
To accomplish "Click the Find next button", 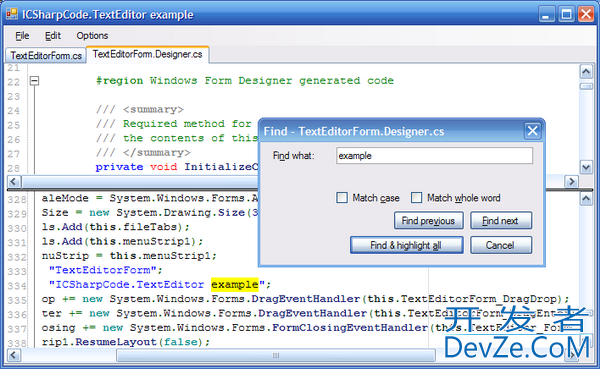I will coord(501,220).
